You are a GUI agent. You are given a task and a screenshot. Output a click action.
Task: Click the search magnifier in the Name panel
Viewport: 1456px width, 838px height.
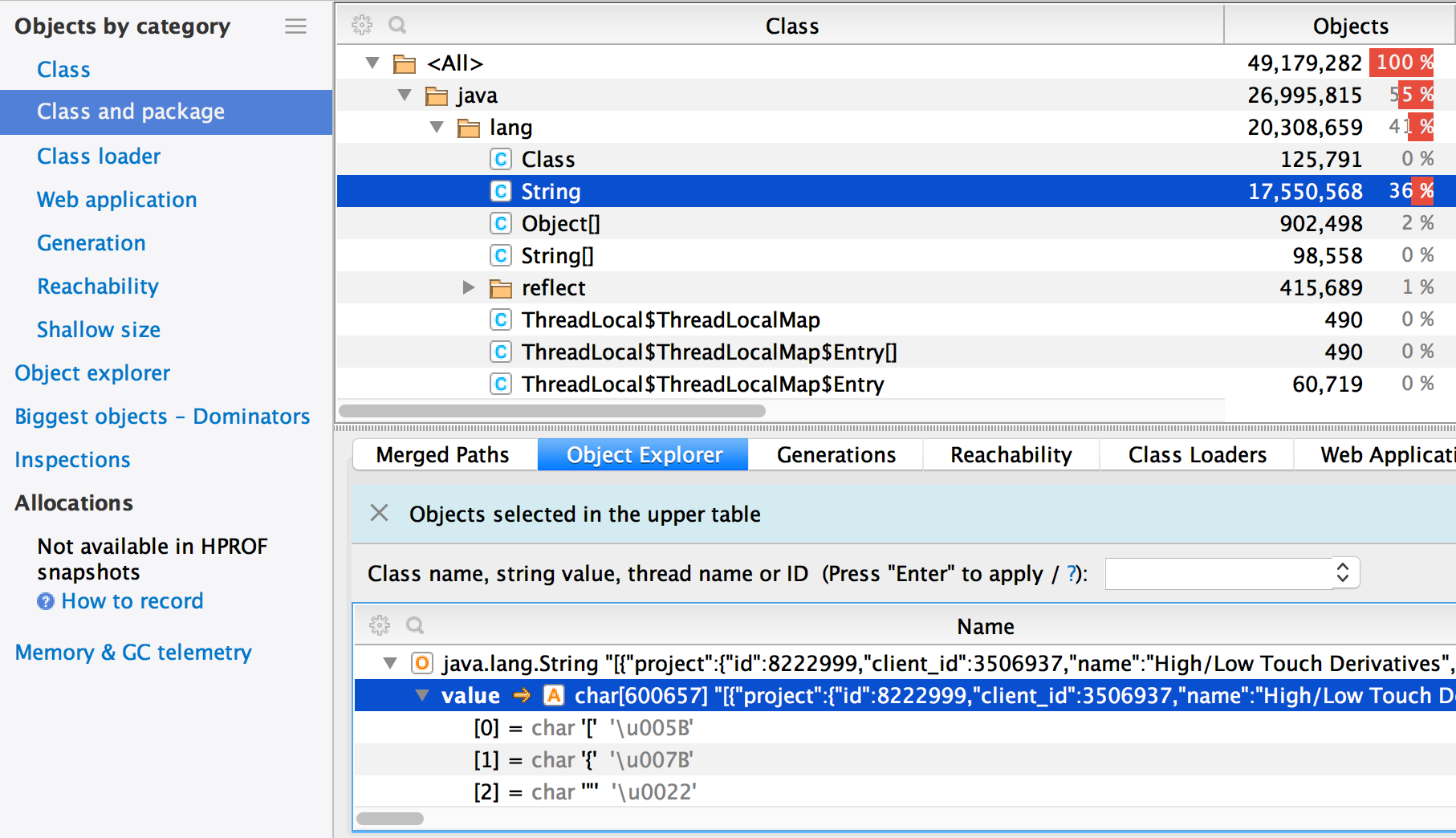coord(415,625)
